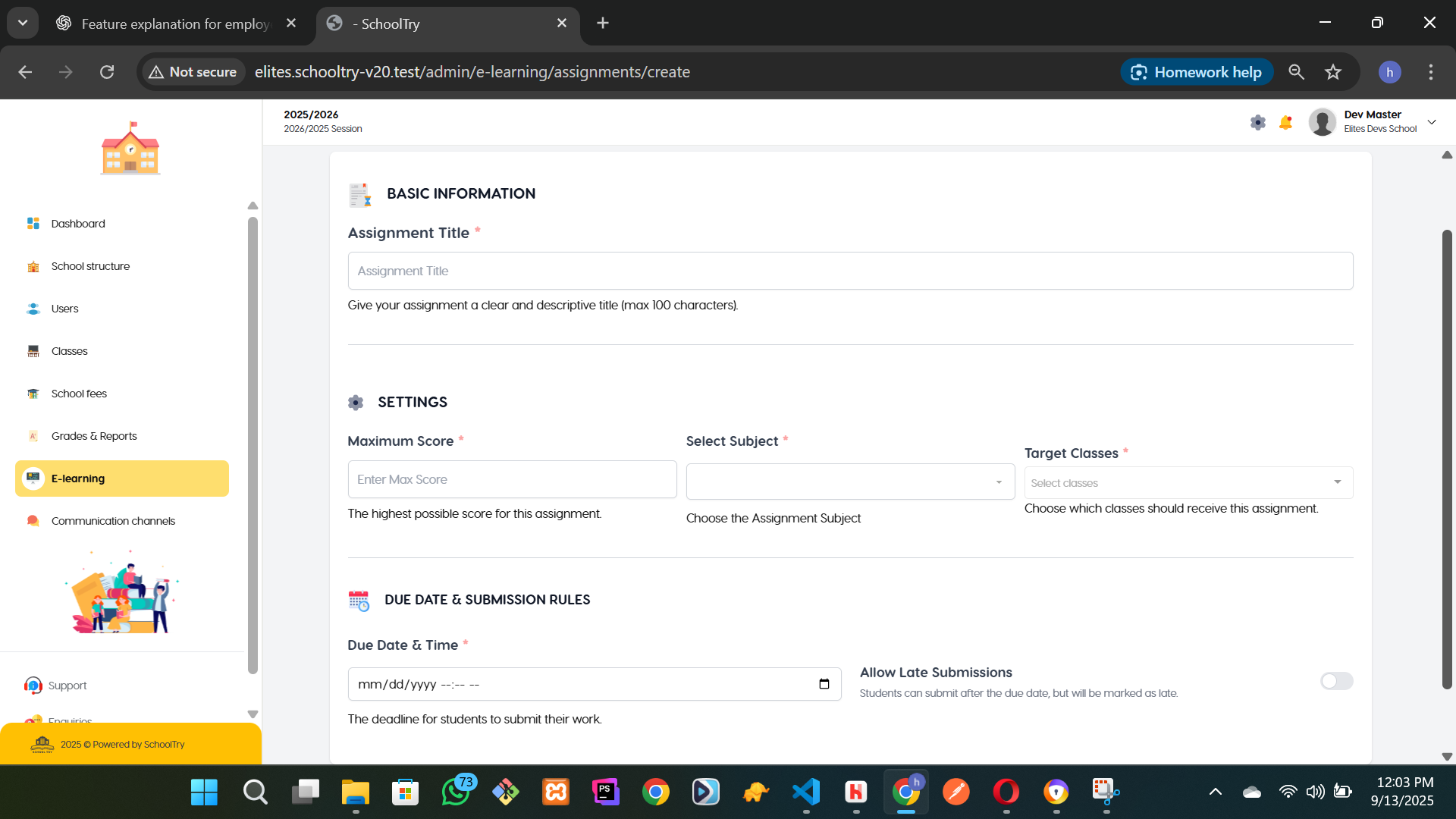The image size is (1456, 819).
Task: Open notifications bell icon
Action: pos(1285,122)
